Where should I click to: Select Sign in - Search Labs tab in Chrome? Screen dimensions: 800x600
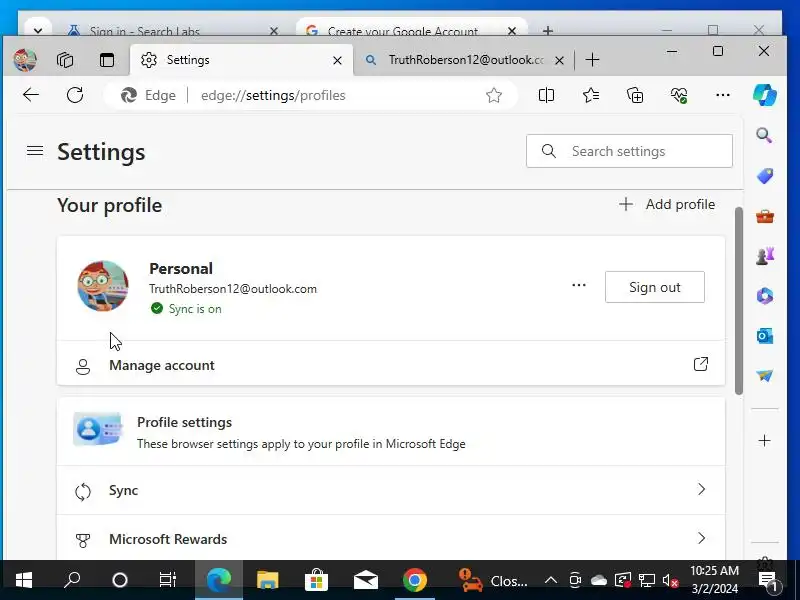pyautogui.click(x=173, y=31)
